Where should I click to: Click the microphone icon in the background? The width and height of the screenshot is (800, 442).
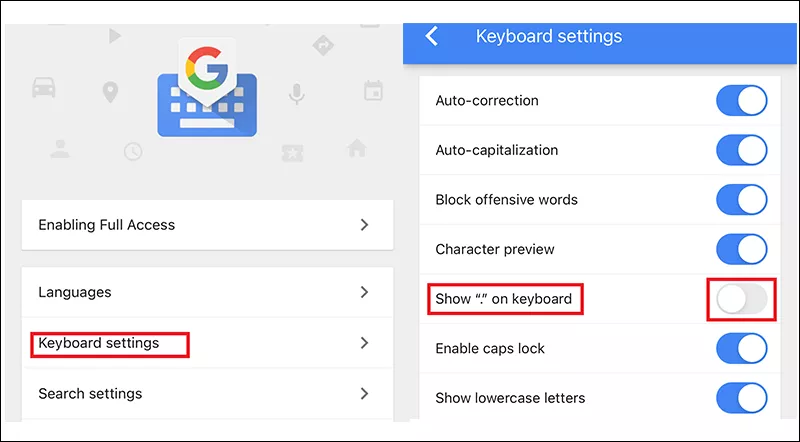coord(296,93)
